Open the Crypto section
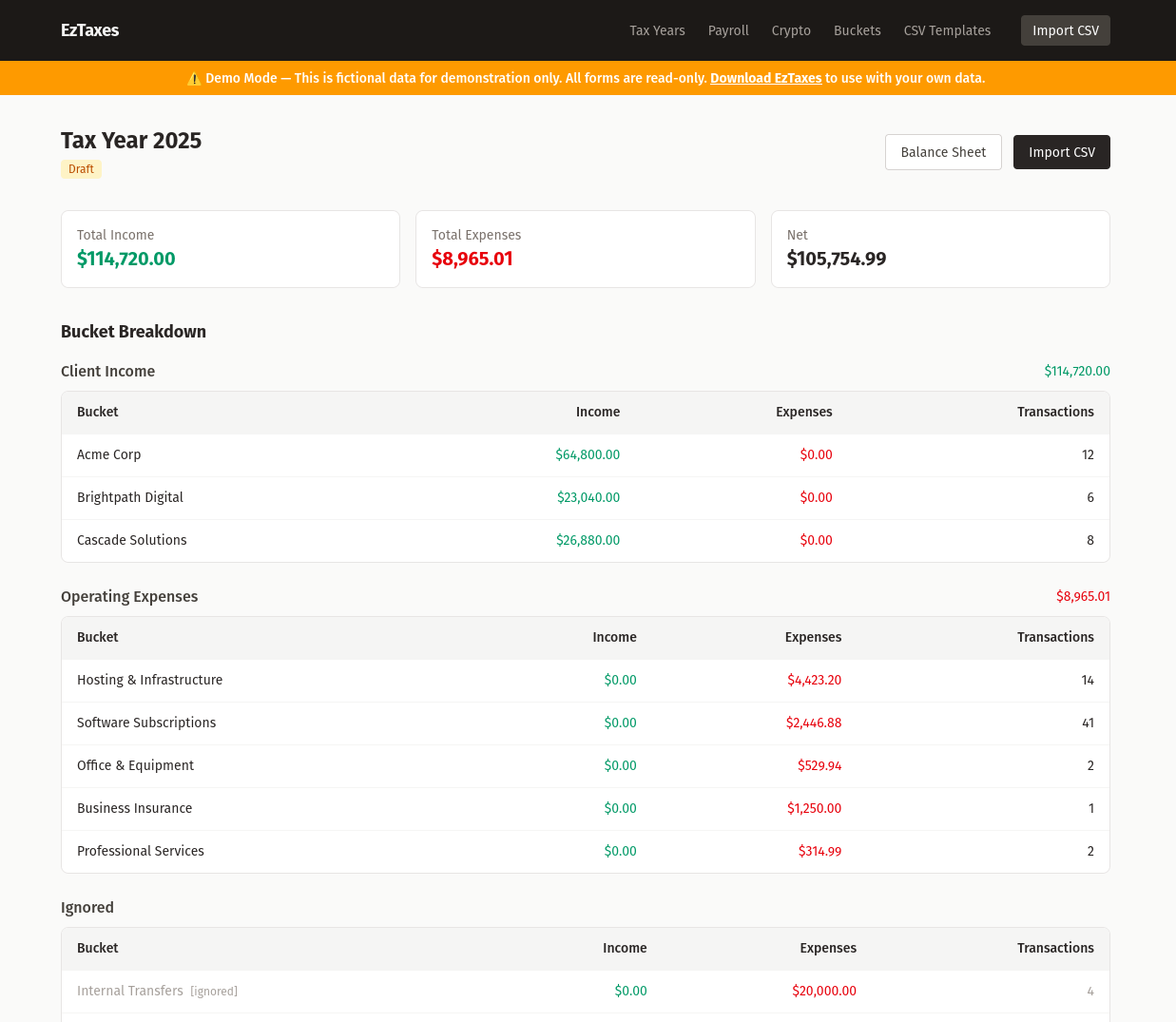 click(x=791, y=30)
